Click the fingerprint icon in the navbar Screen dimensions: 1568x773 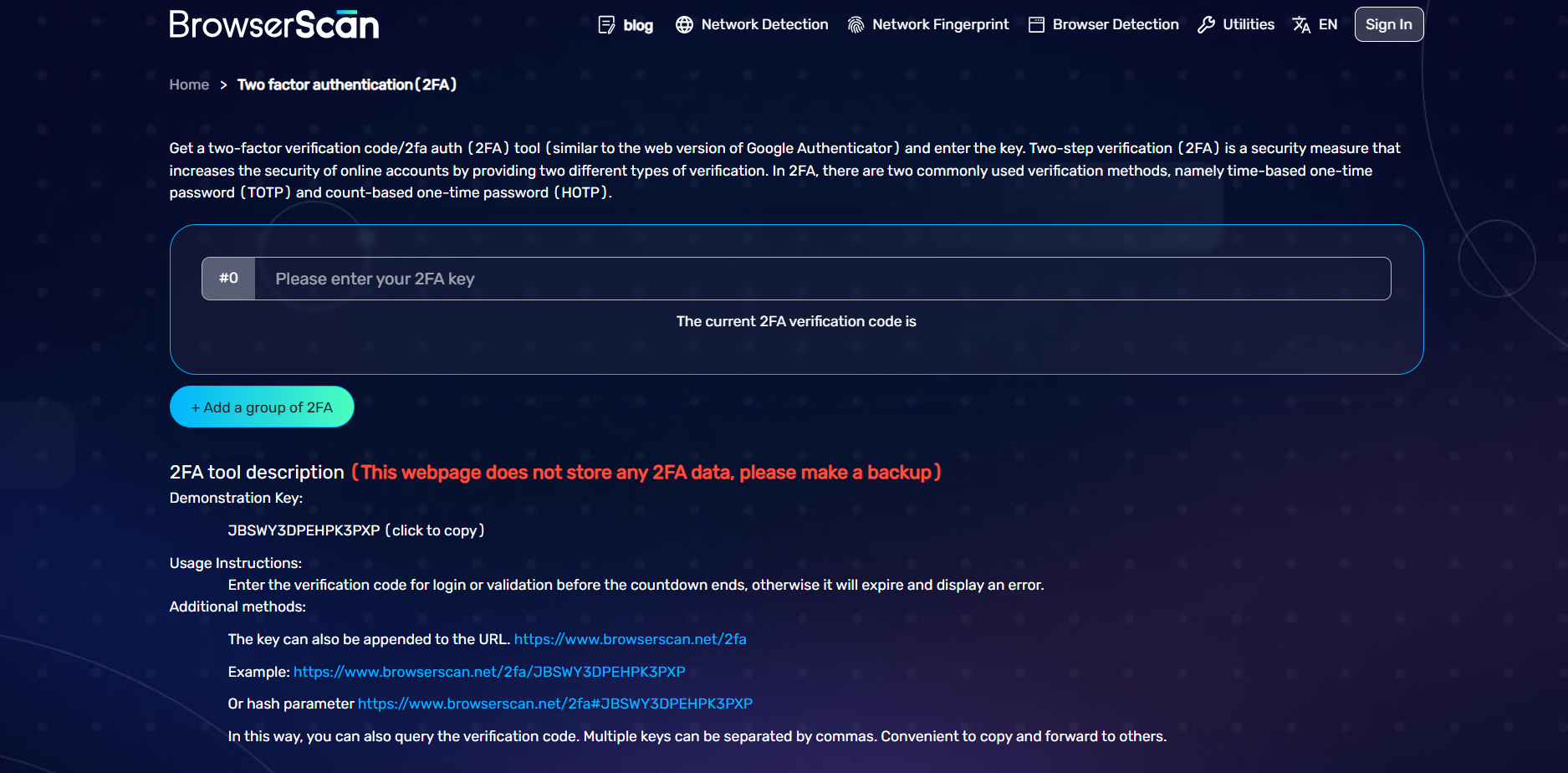pos(856,25)
